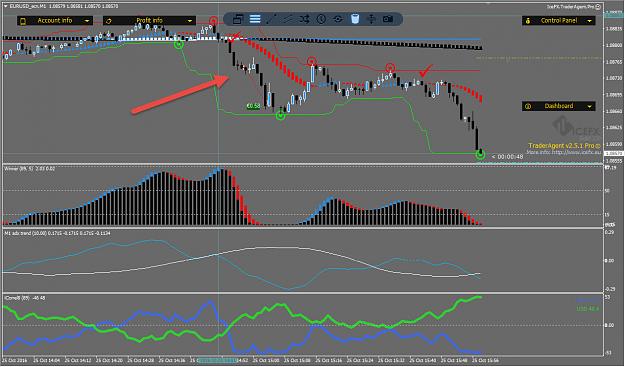Open the More info icefx.eu link
This screenshot has height=367, width=625.
[564, 152]
